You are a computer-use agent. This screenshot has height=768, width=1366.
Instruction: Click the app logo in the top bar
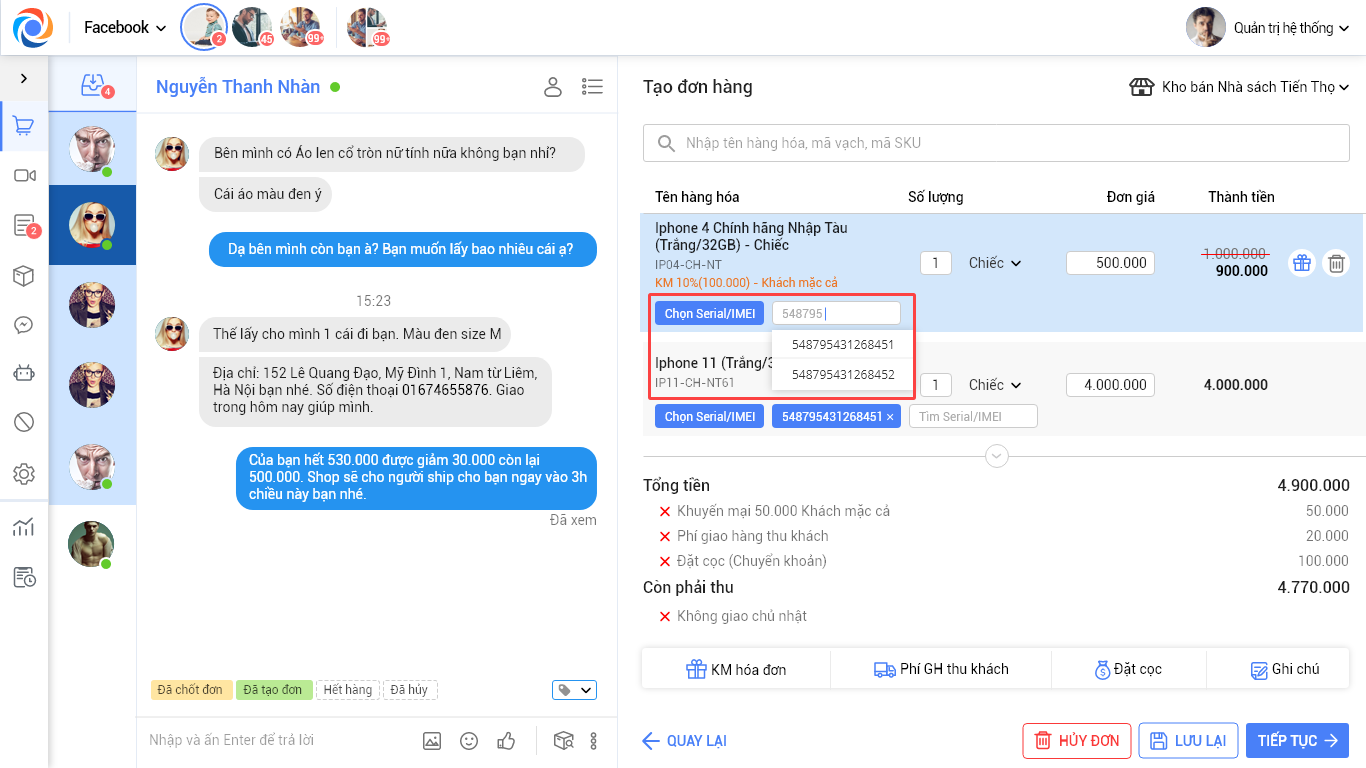point(33,27)
